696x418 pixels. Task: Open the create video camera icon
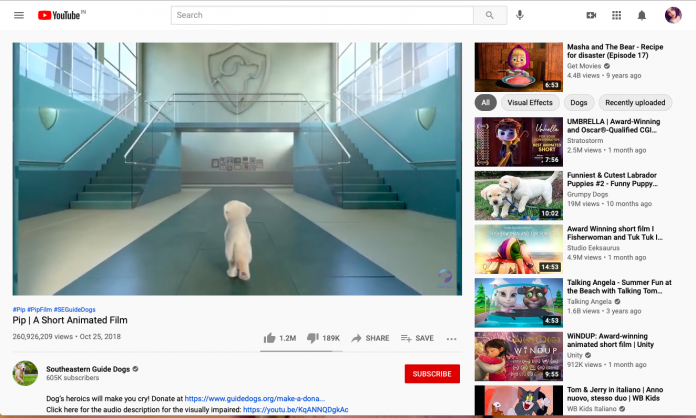tap(591, 16)
